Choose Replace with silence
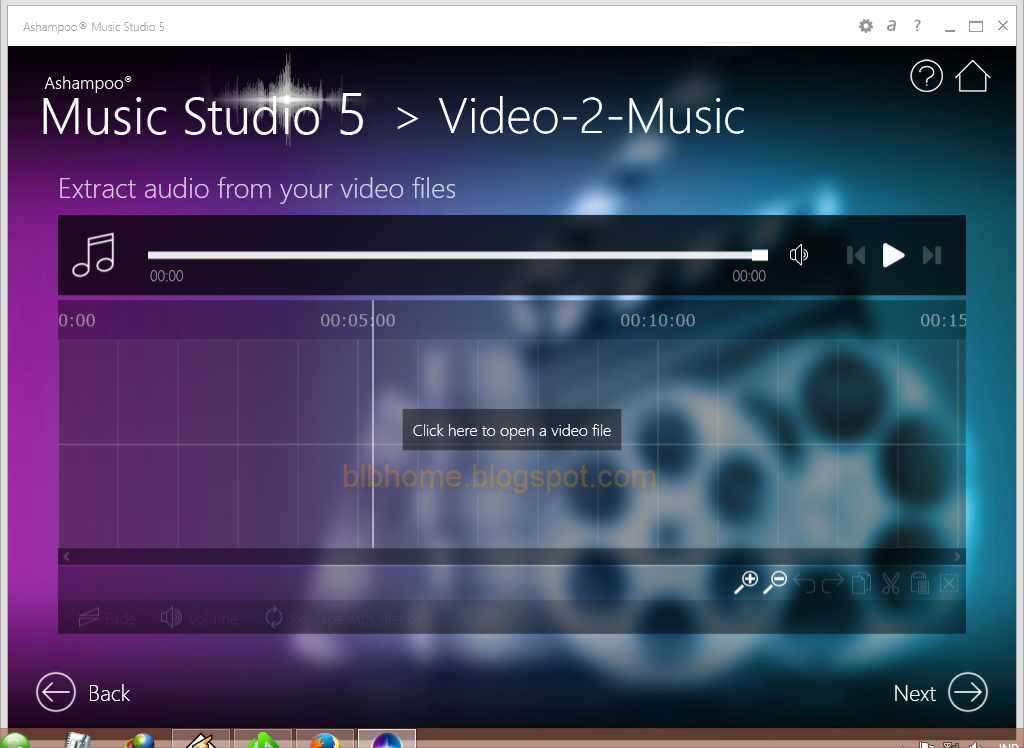 pyautogui.click(x=344, y=618)
